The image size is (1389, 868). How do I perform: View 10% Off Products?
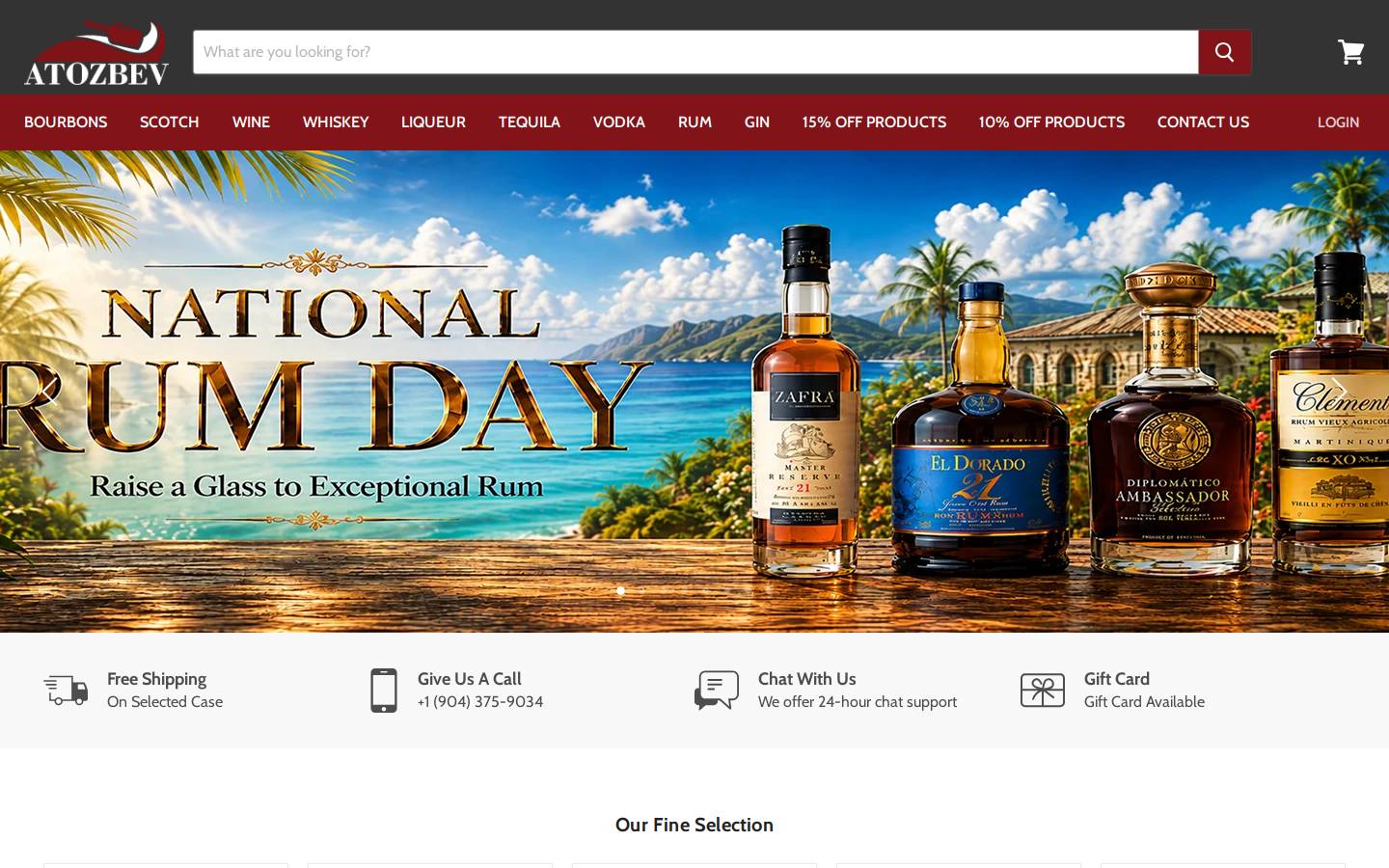1051,122
